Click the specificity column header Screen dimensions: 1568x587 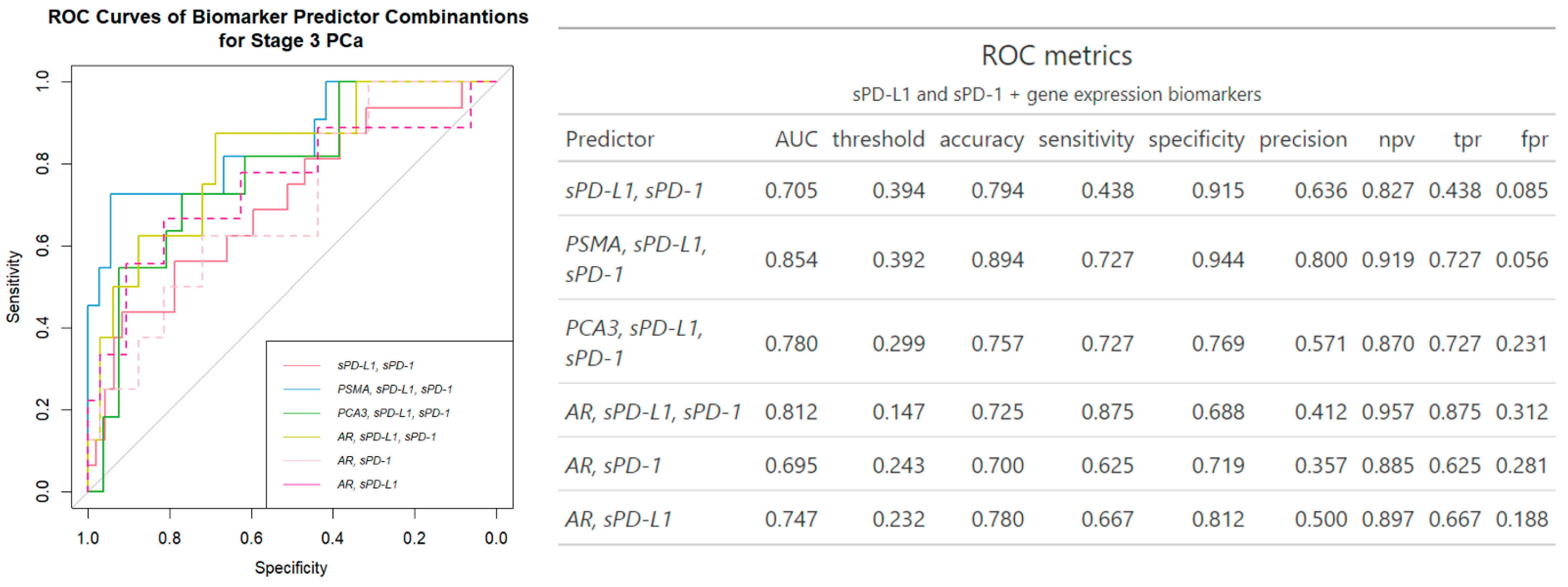(1195, 139)
